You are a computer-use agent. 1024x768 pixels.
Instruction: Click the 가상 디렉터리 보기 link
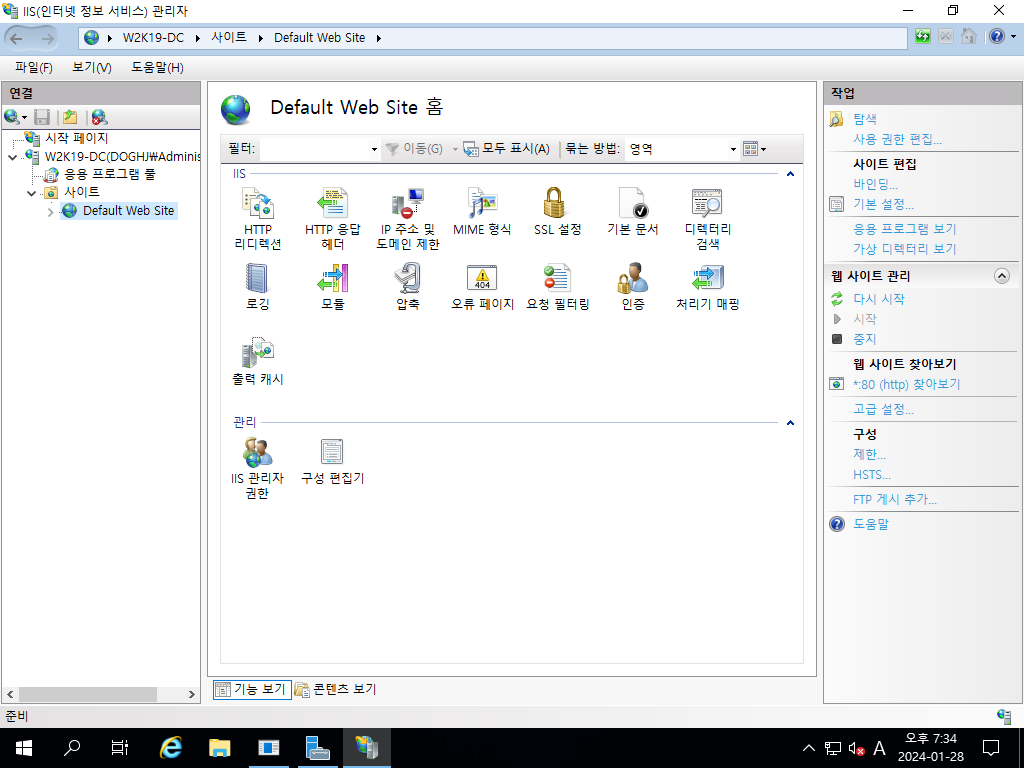(x=904, y=249)
